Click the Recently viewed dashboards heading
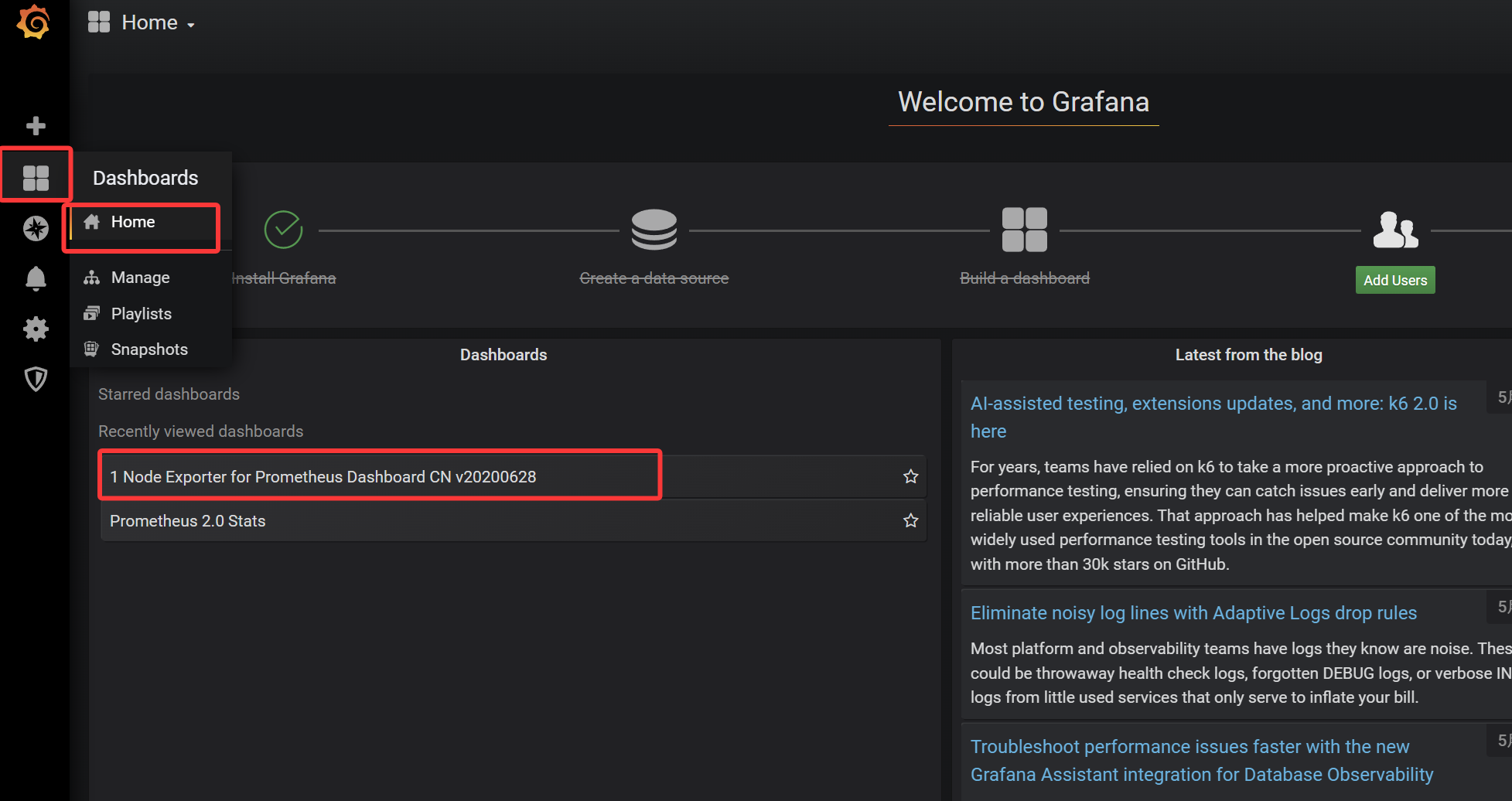Image resolution: width=1512 pixels, height=801 pixels. tap(200, 431)
